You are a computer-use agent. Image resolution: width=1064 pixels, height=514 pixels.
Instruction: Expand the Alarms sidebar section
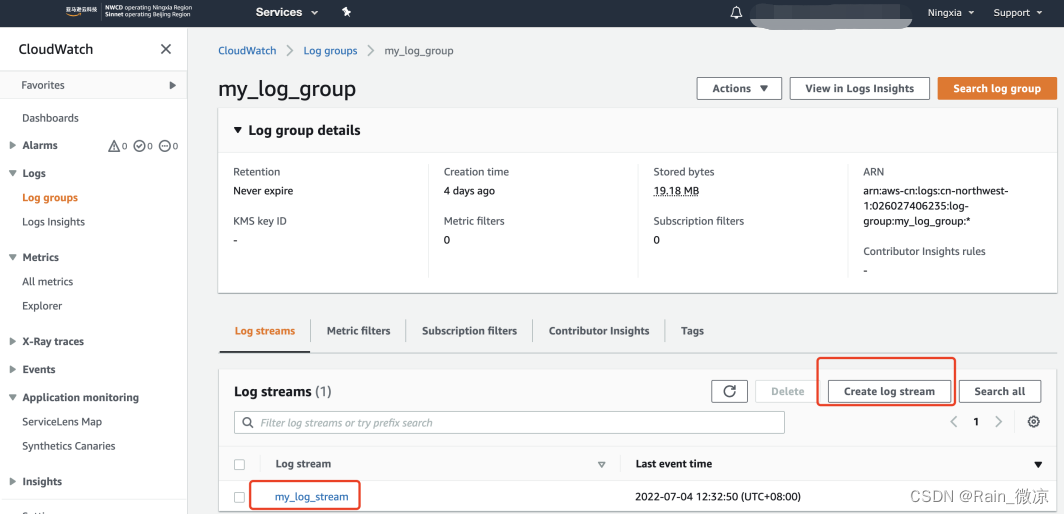tap(13, 145)
